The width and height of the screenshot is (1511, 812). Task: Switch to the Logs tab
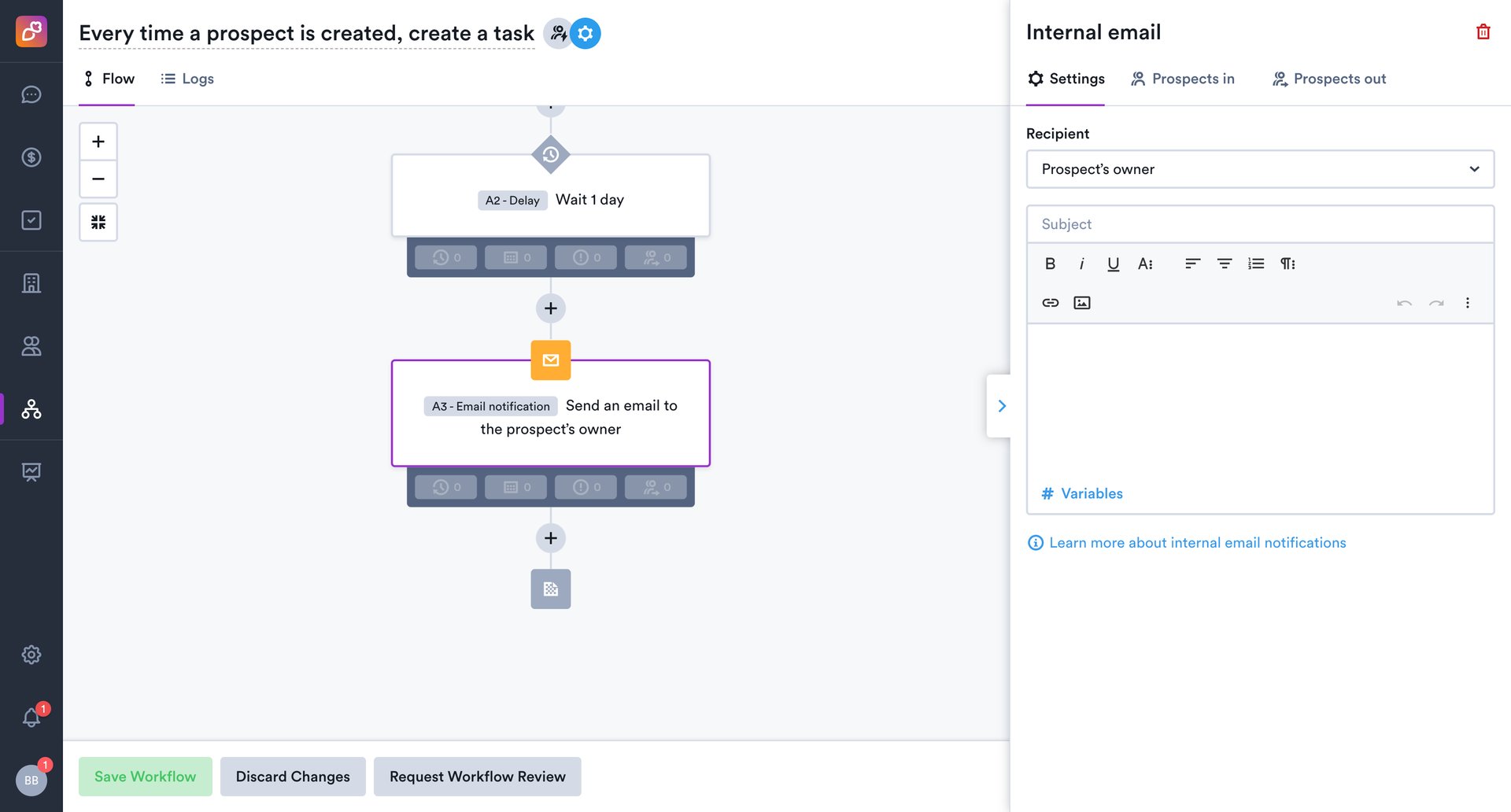(187, 79)
